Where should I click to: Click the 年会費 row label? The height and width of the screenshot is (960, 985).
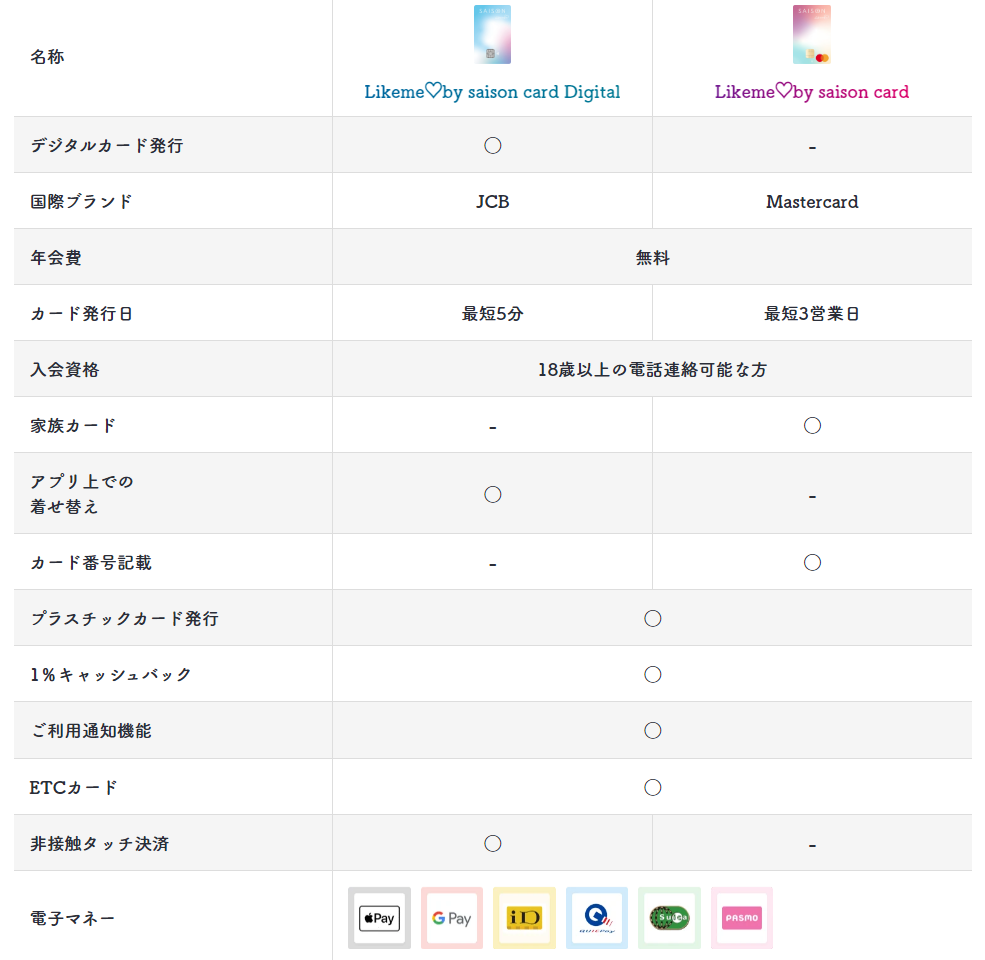[x=56, y=258]
